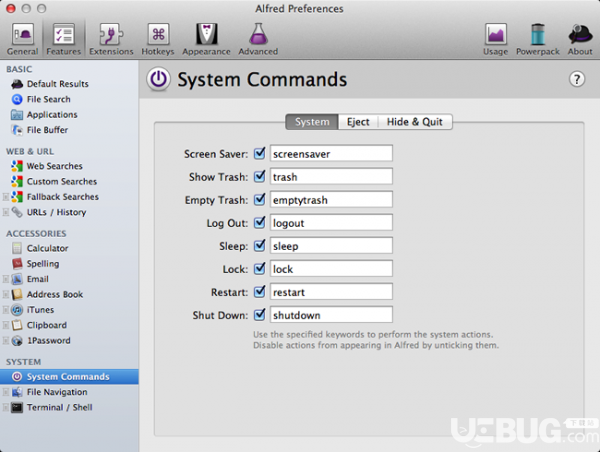Viewport: 600px width, 452px height.
Task: Expand the Fallback Searches row
Action: (x=5, y=197)
